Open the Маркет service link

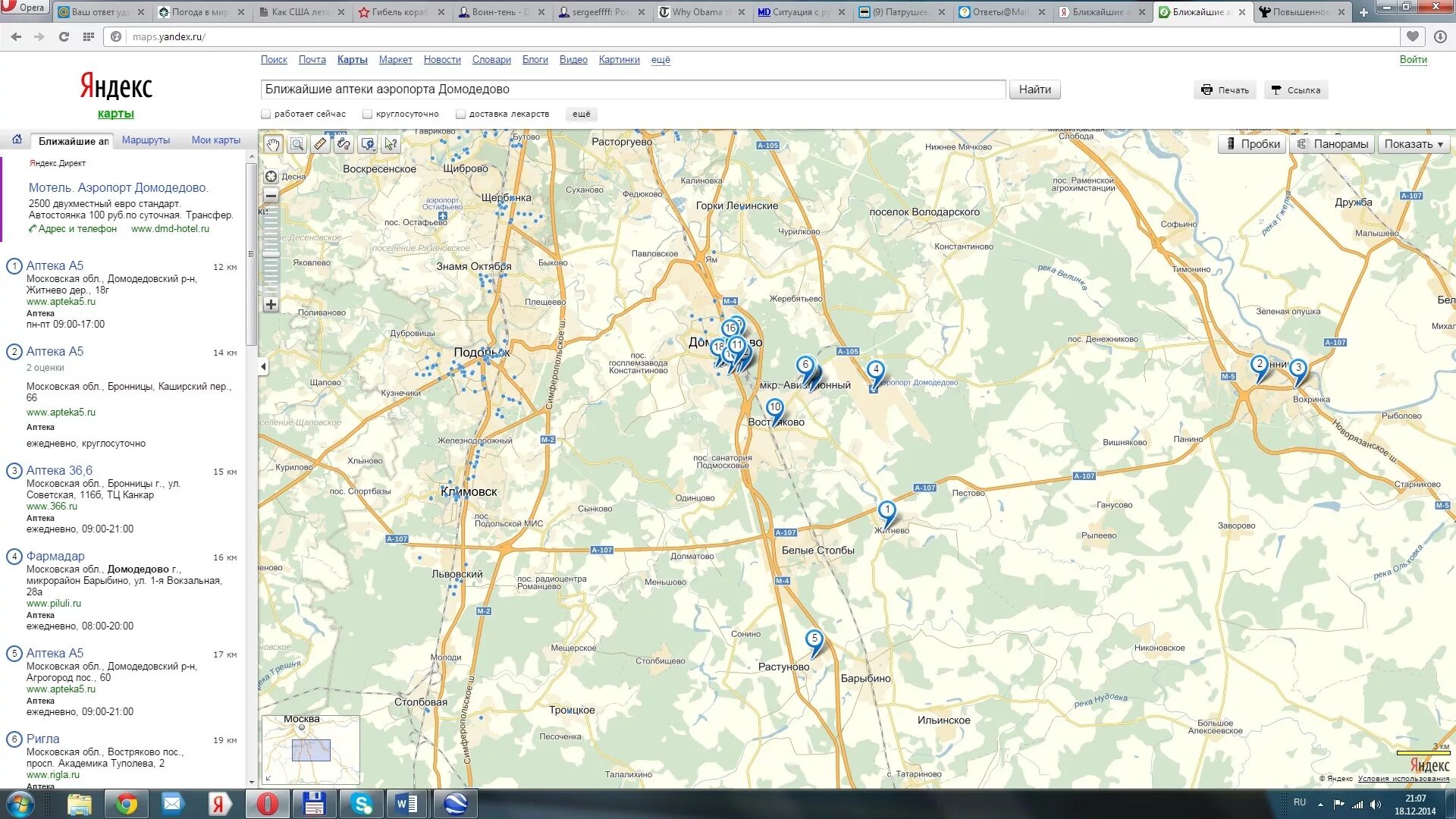395,60
